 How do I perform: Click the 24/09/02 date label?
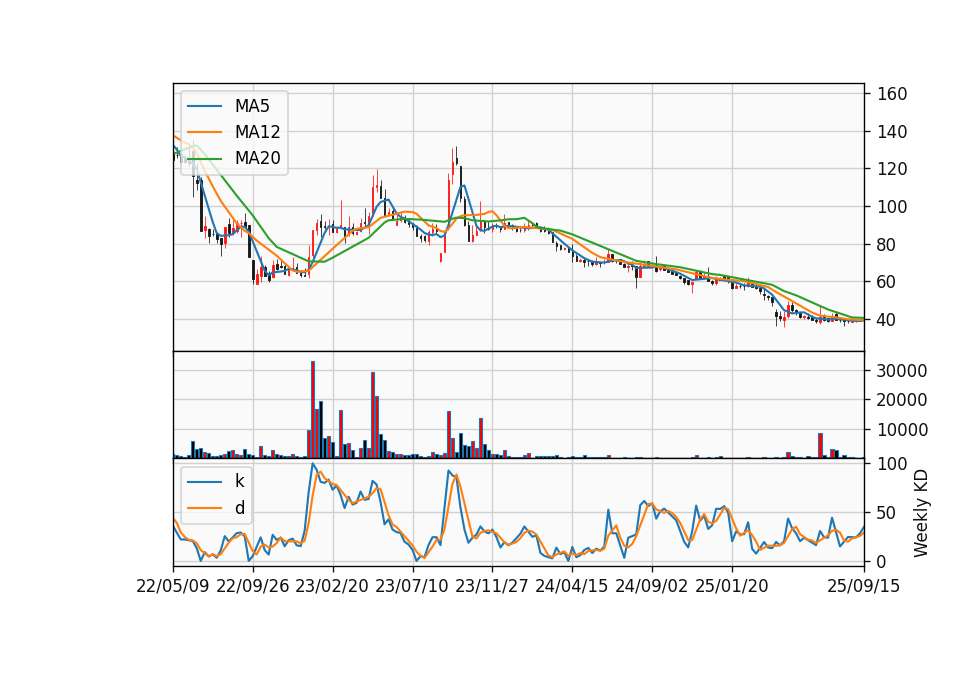point(651,586)
